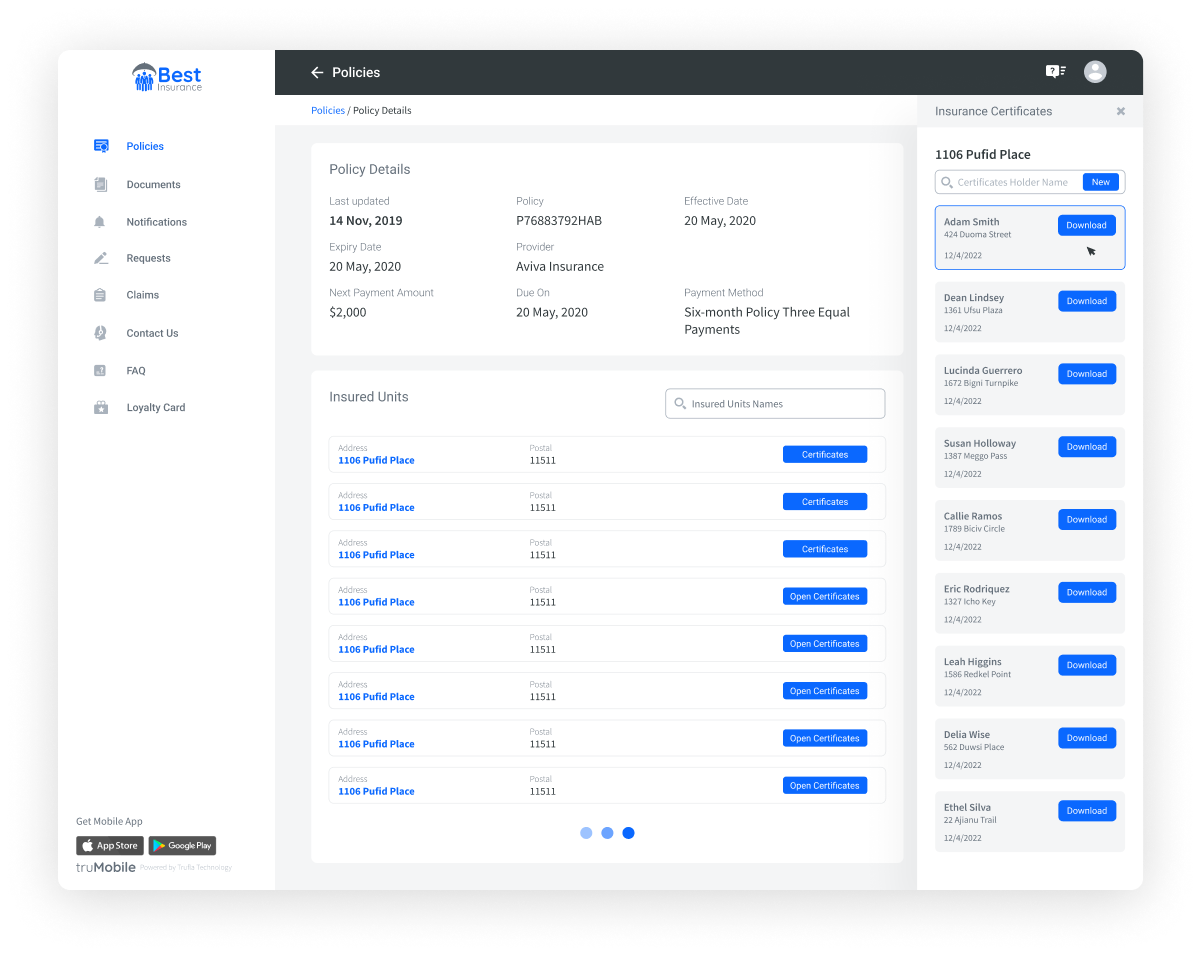Download Eric Rodriquez's certificate
Screen dimensions: 1202x956
click(x=1086, y=592)
